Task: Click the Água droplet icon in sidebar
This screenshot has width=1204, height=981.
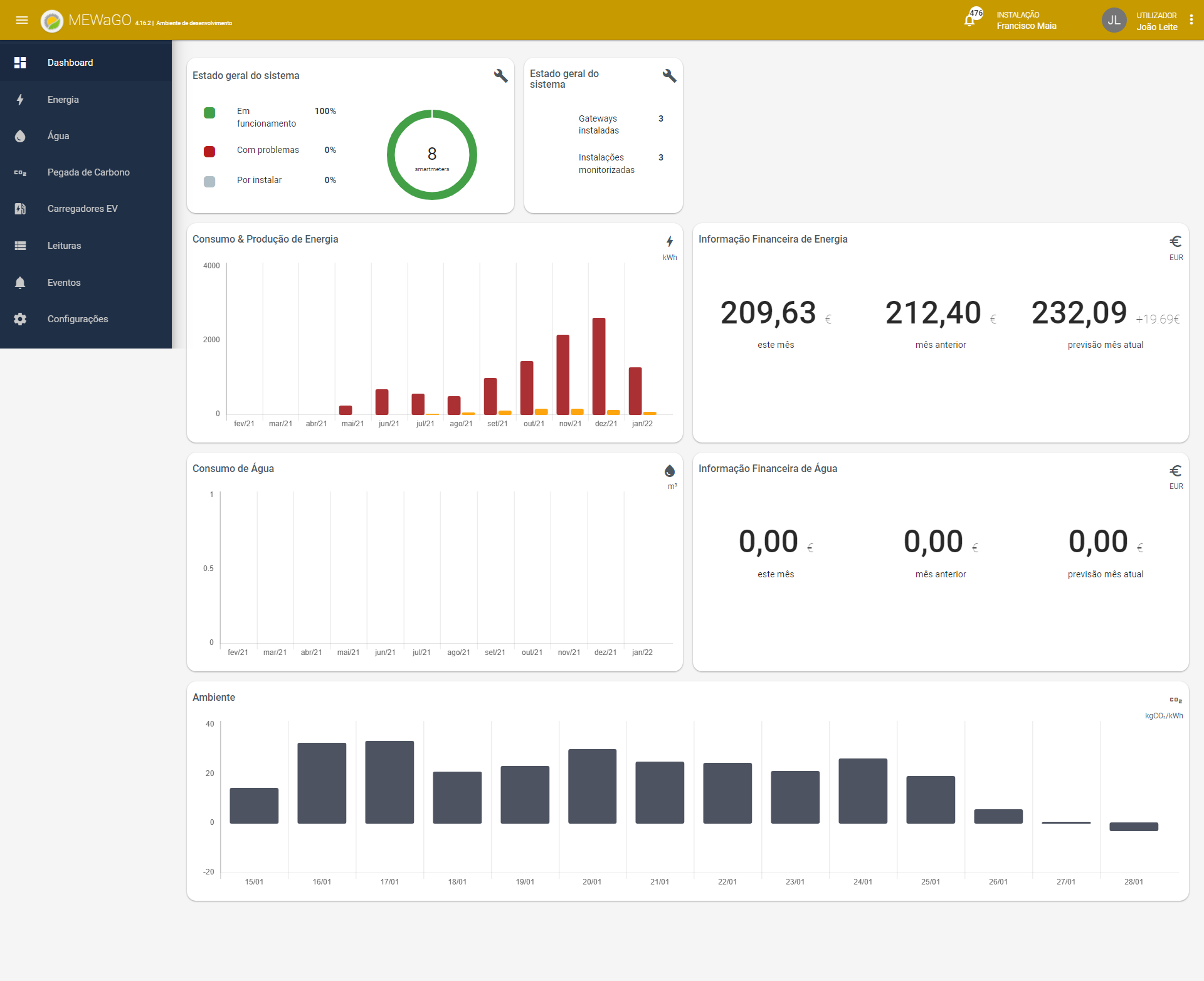Action: [20, 136]
